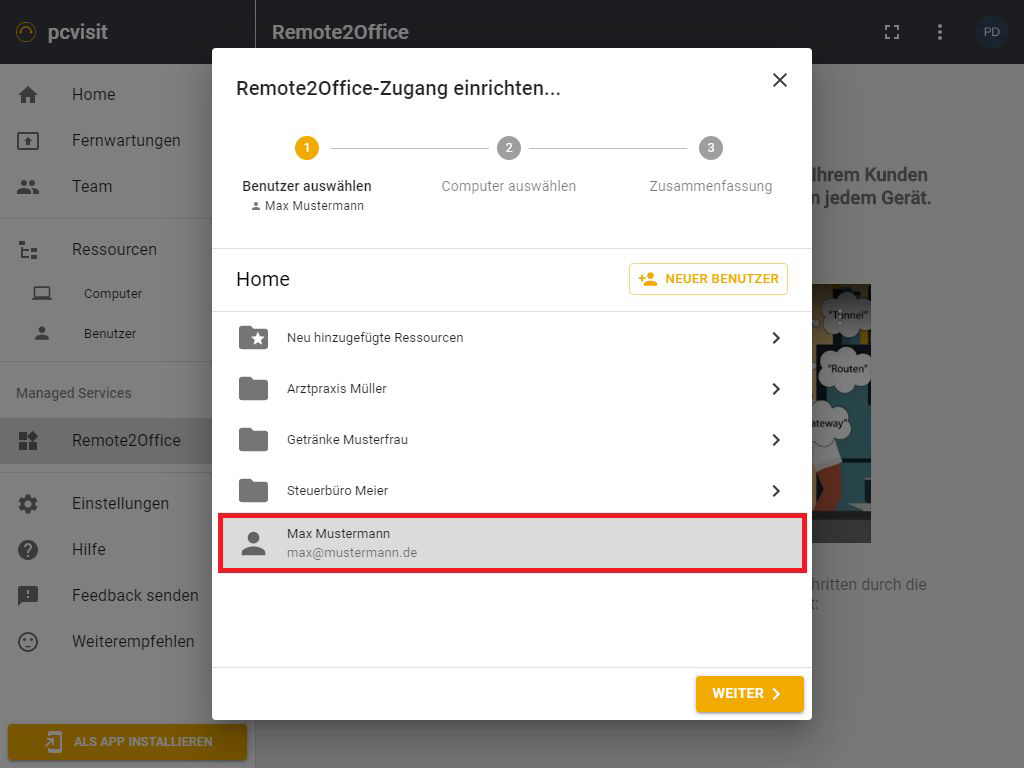Click the PD user avatar
Viewport: 1024px width, 768px height.
pyautogui.click(x=991, y=32)
